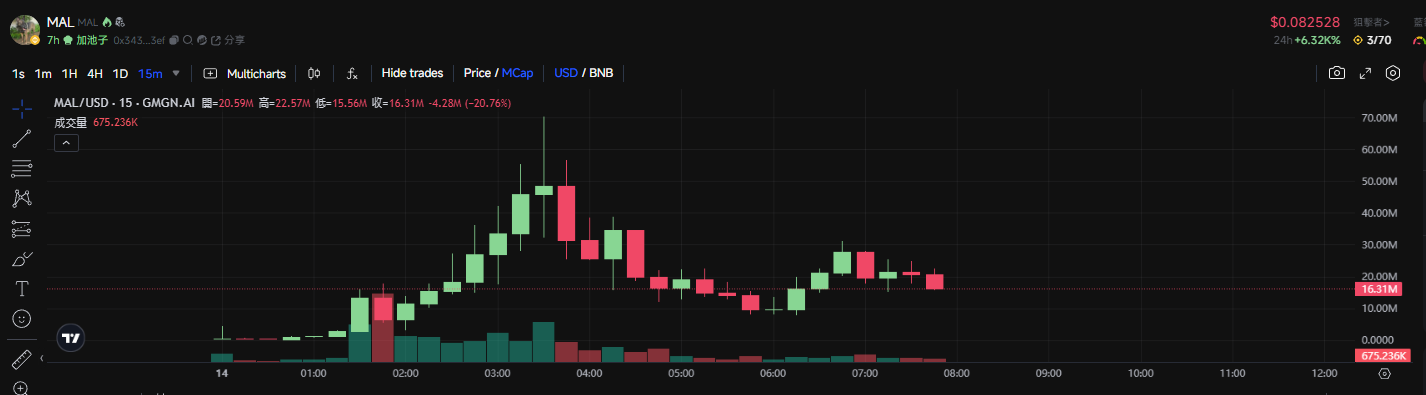
Task: Select the XABCD pattern tool
Action: (22, 199)
